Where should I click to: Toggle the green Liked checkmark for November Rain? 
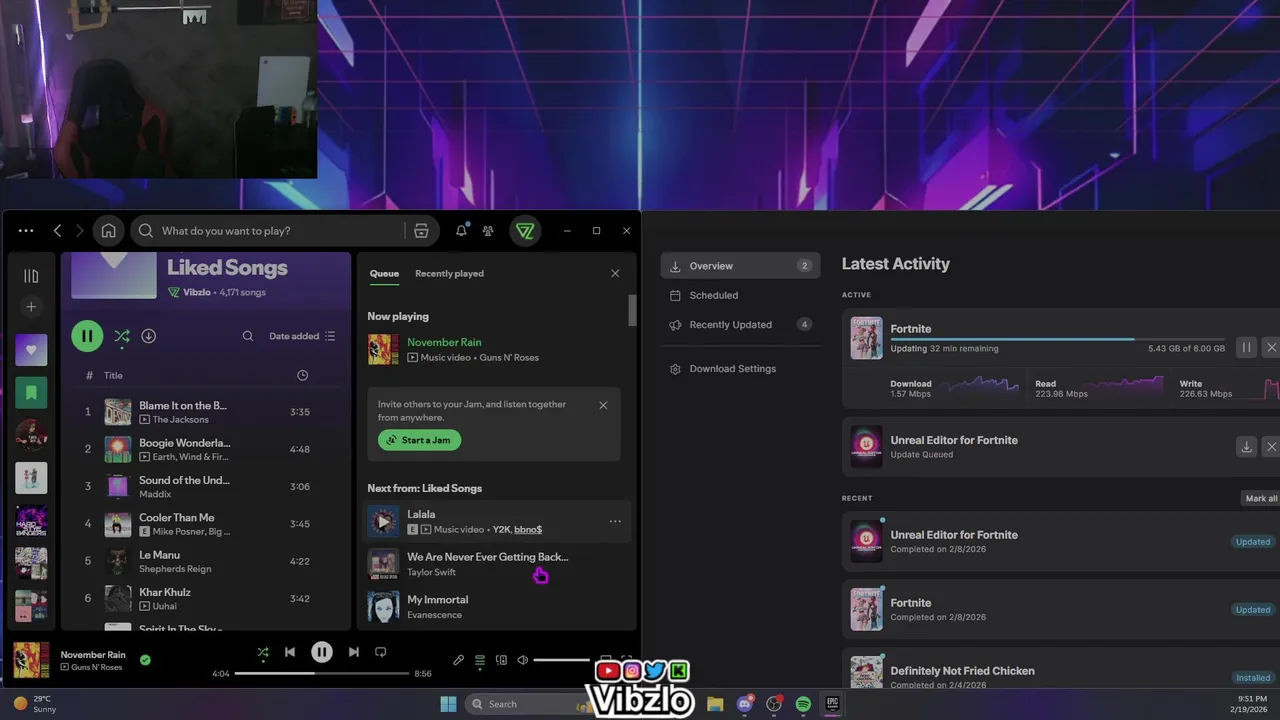[145, 660]
